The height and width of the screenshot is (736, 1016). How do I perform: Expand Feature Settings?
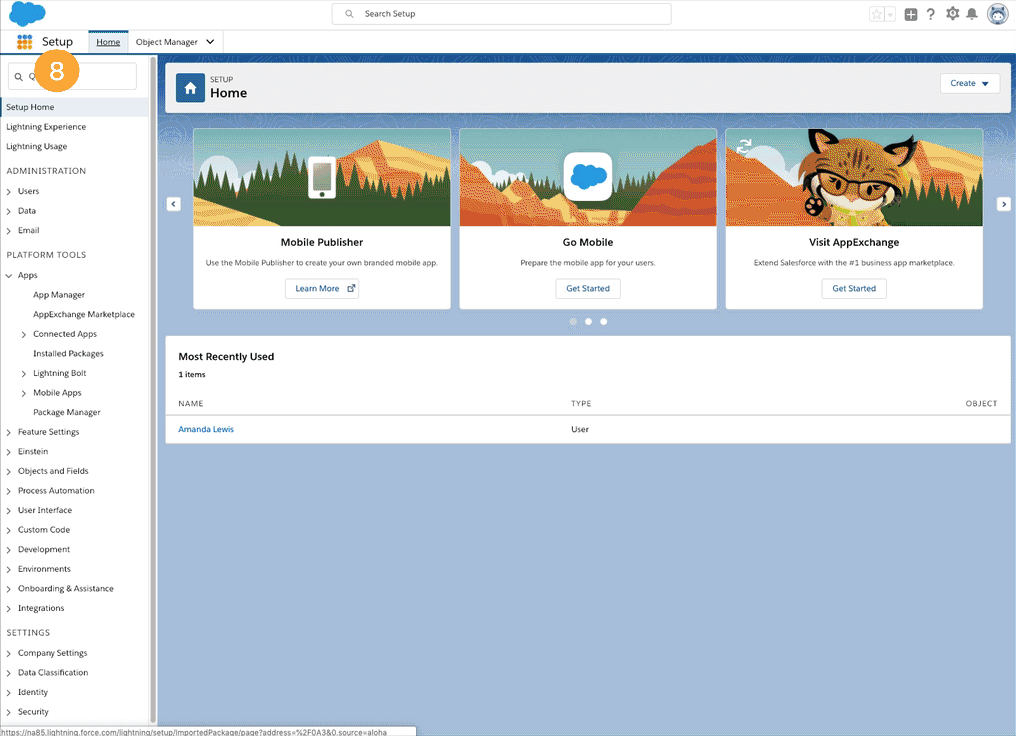[x=9, y=432]
